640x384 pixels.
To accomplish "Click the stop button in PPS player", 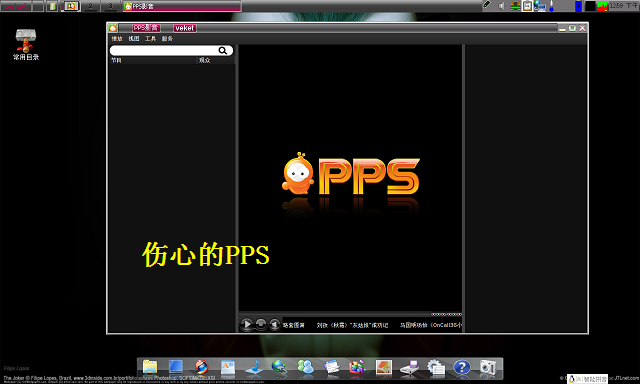I will coord(260,324).
